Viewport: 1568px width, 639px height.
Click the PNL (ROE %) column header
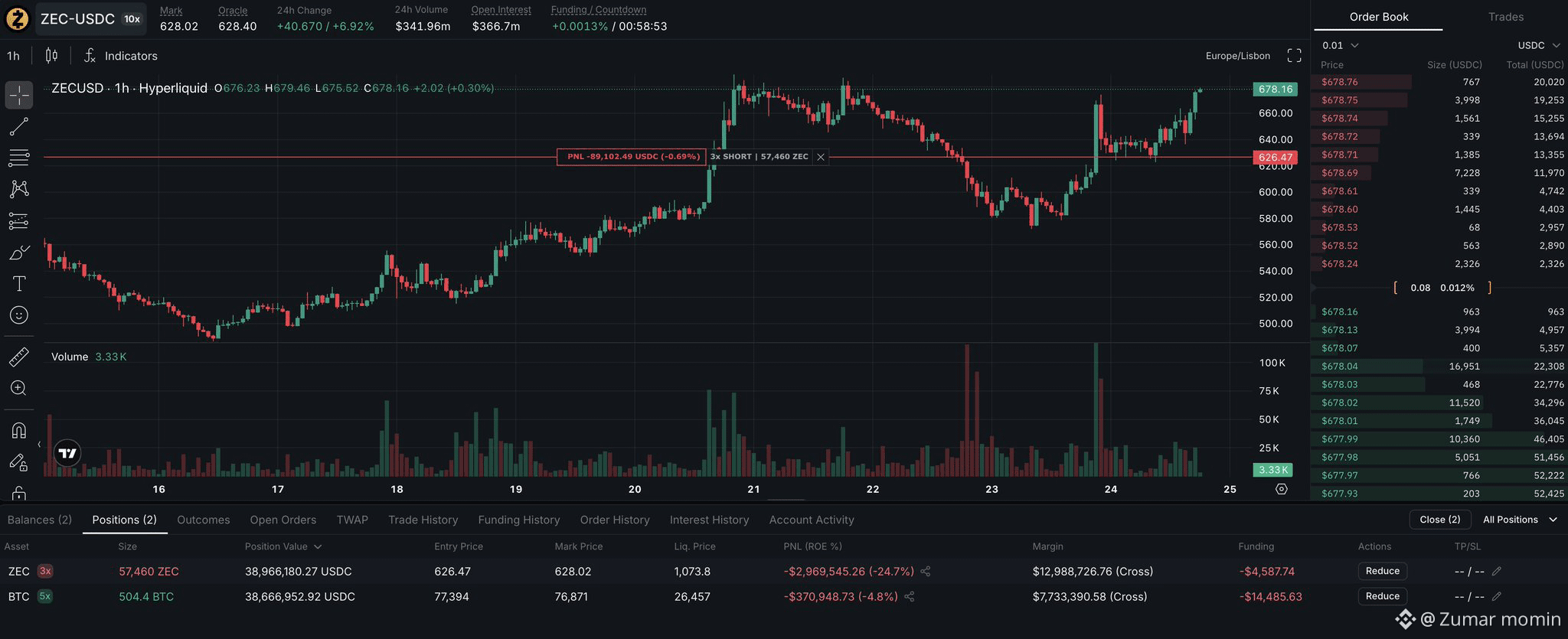tap(812, 546)
